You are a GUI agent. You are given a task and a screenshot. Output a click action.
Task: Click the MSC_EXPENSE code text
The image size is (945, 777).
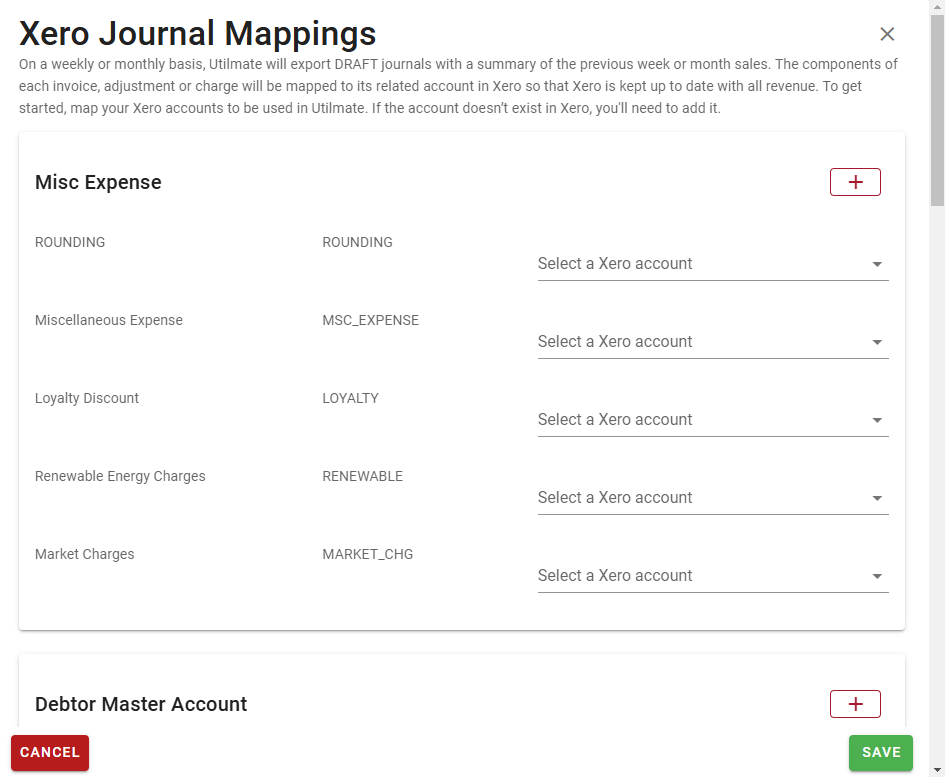tap(371, 320)
